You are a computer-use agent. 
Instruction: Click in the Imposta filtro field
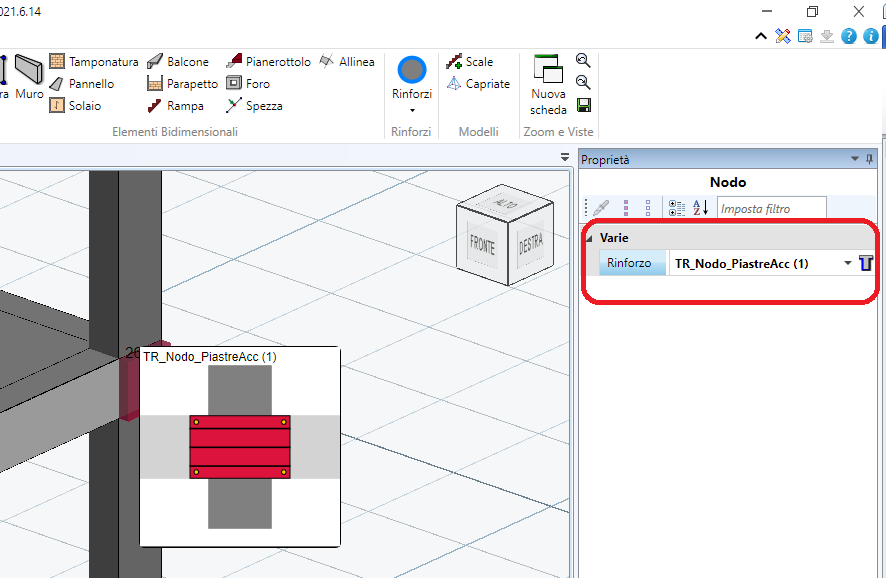(x=772, y=208)
